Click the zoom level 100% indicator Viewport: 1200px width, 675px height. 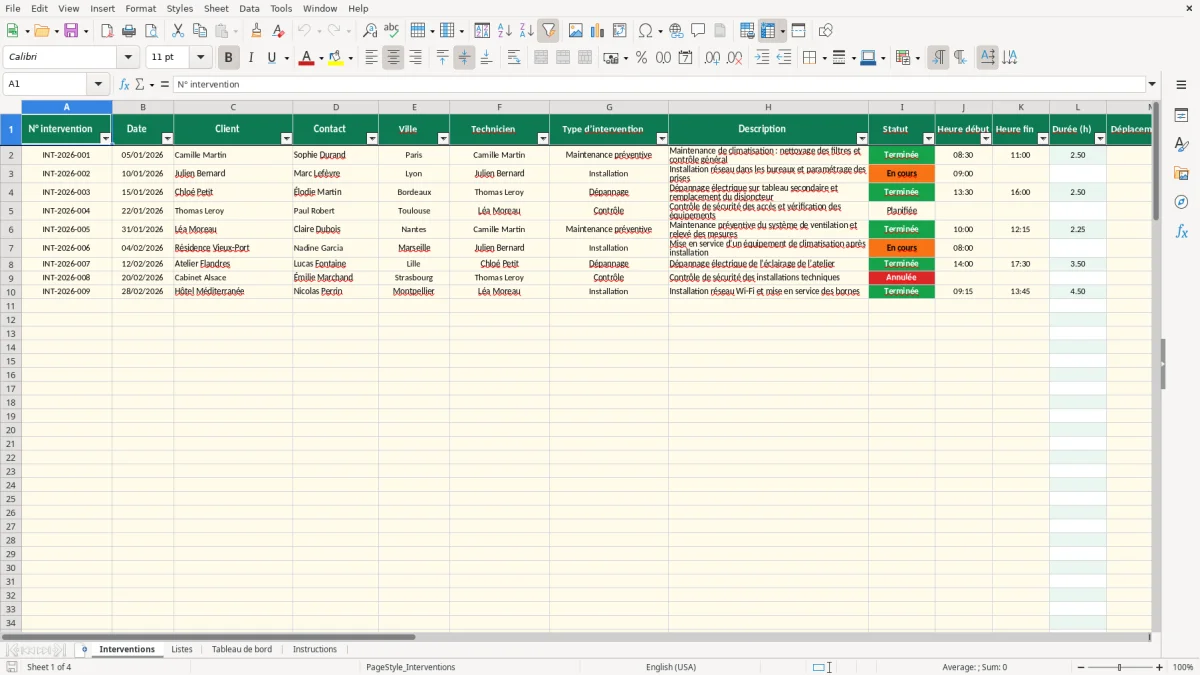pyautogui.click(x=1183, y=667)
